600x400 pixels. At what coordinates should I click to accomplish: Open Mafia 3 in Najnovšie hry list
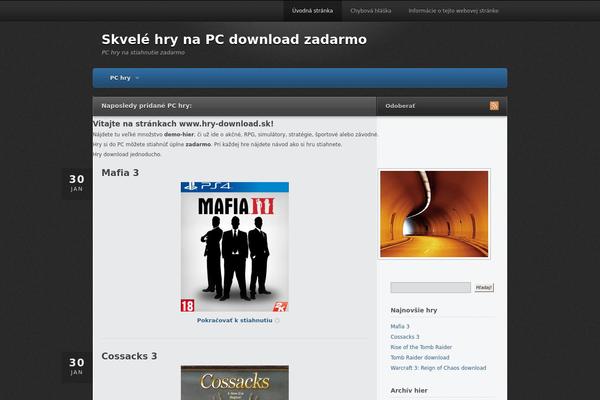(400, 327)
